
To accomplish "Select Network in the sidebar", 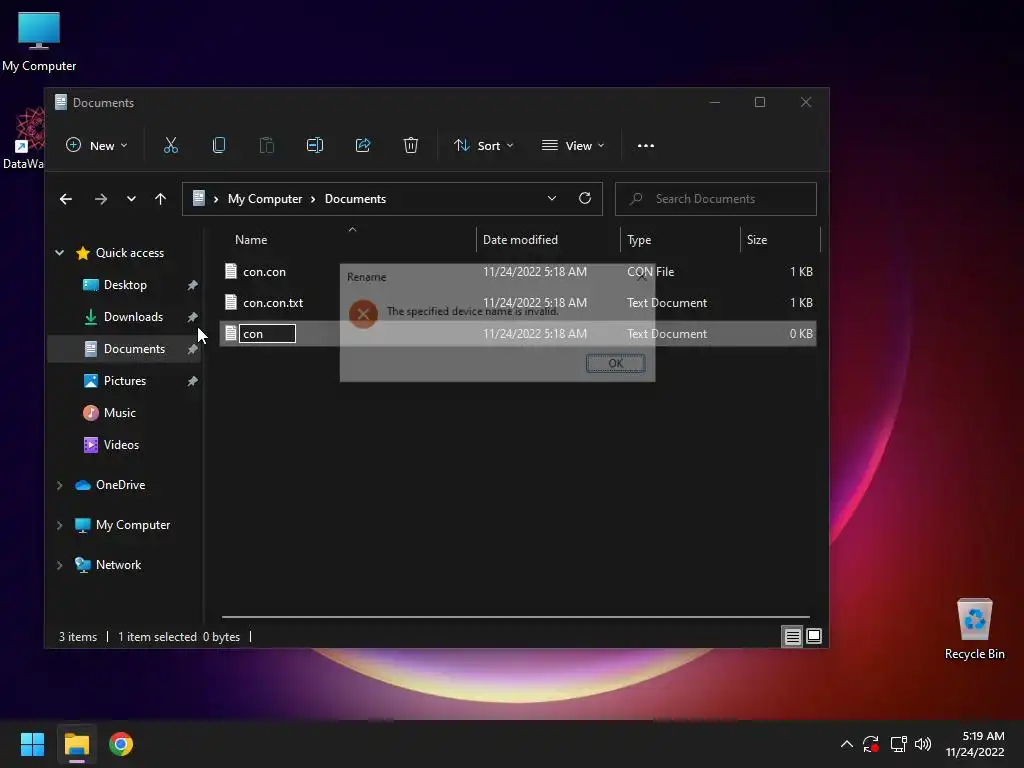I will (x=118, y=565).
